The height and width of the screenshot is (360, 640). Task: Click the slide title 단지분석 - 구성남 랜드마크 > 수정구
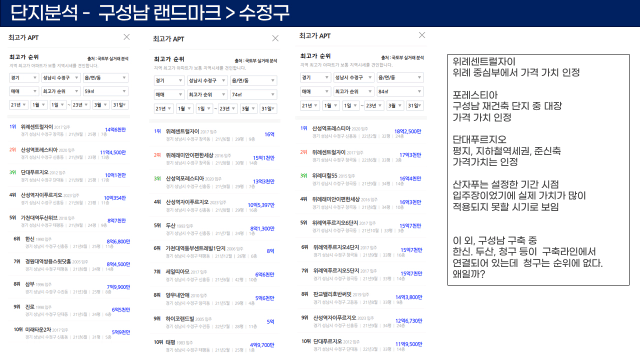click(149, 12)
